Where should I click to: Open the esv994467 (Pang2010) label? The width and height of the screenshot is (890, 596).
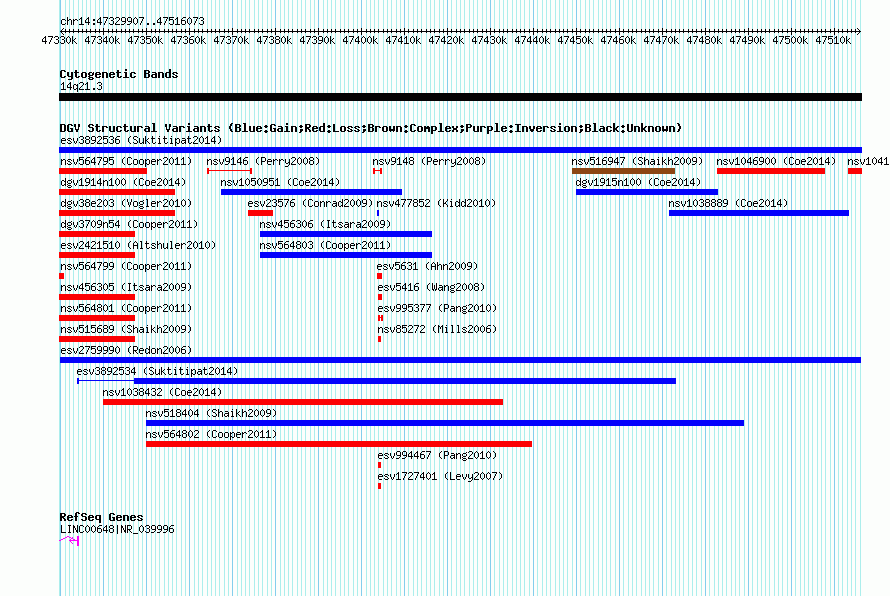pos(437,455)
